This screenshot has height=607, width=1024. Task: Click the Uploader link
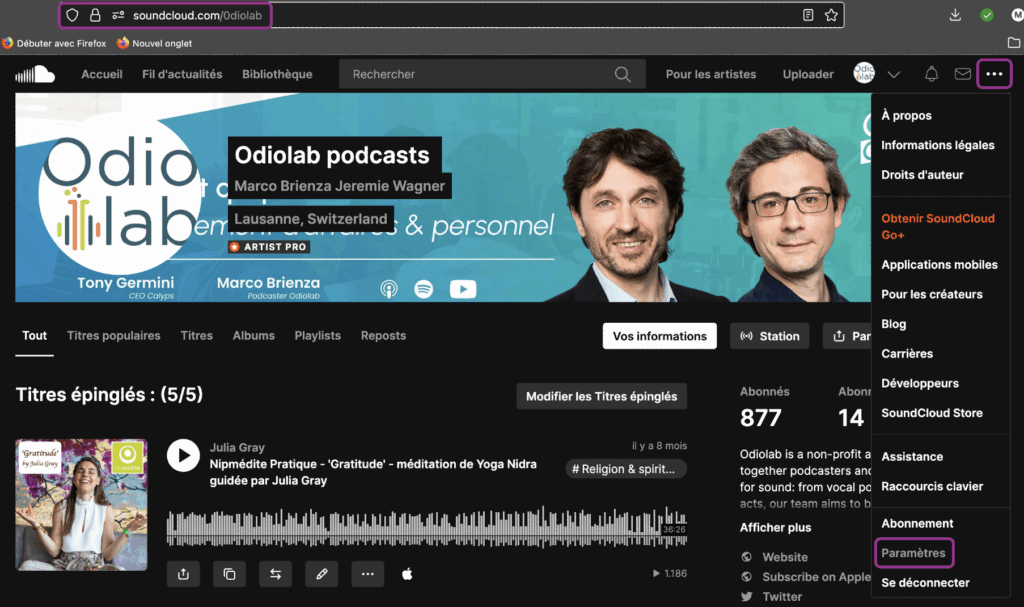pyautogui.click(x=808, y=74)
